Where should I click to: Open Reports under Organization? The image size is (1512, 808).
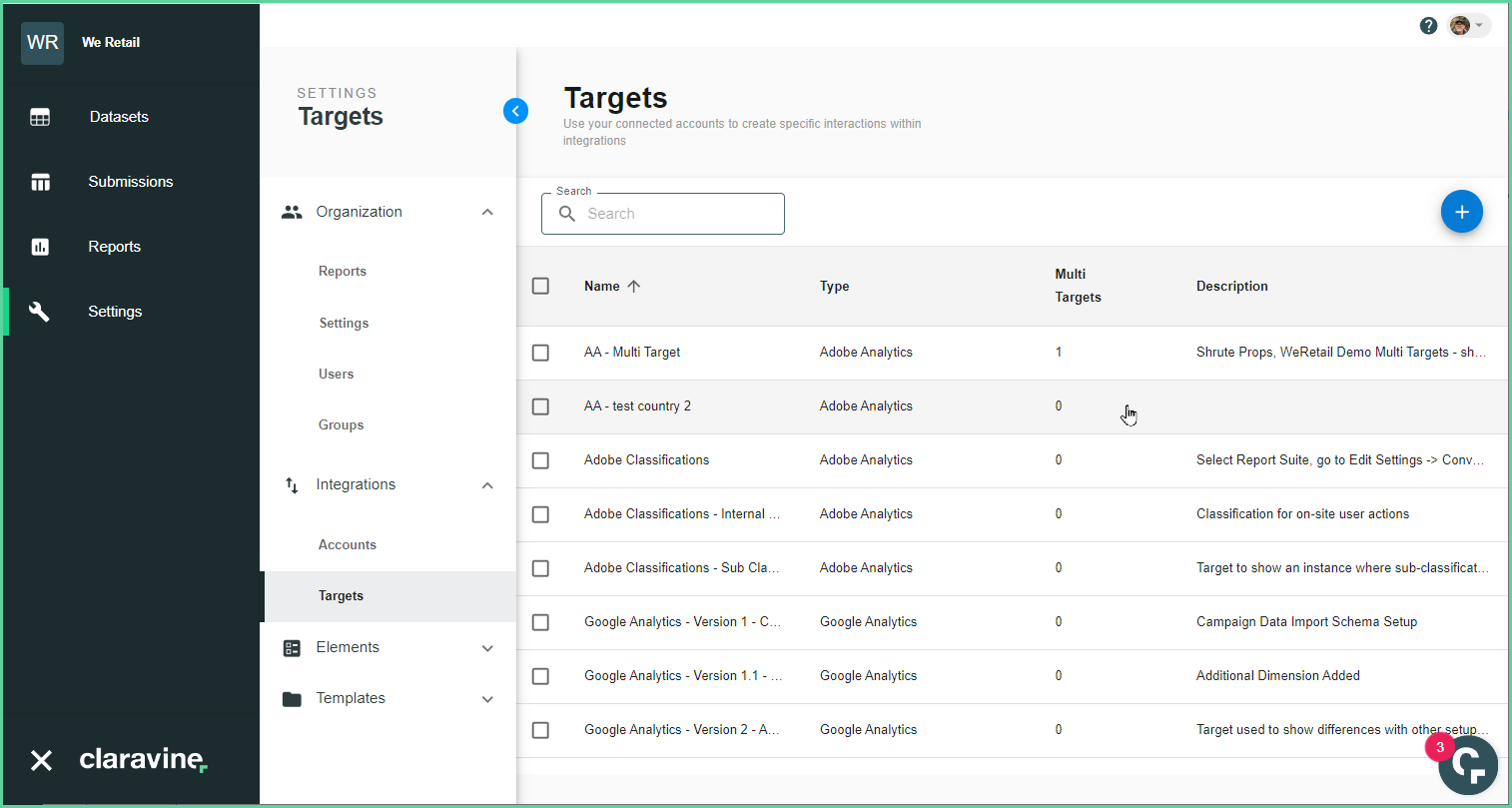click(x=343, y=272)
